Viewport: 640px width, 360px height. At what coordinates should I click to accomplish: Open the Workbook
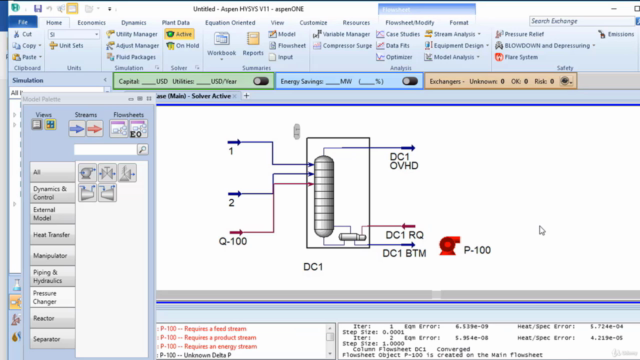[221, 45]
